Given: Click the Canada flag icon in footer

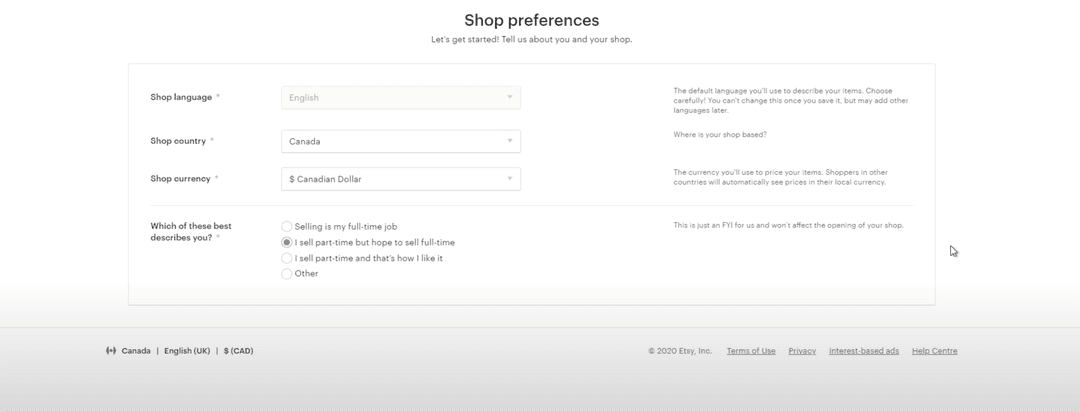Looking at the screenshot, I should 110,351.
